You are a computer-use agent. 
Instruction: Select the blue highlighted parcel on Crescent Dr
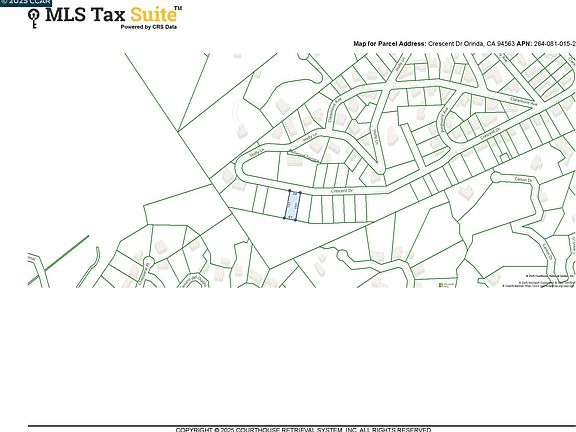[x=292, y=206]
